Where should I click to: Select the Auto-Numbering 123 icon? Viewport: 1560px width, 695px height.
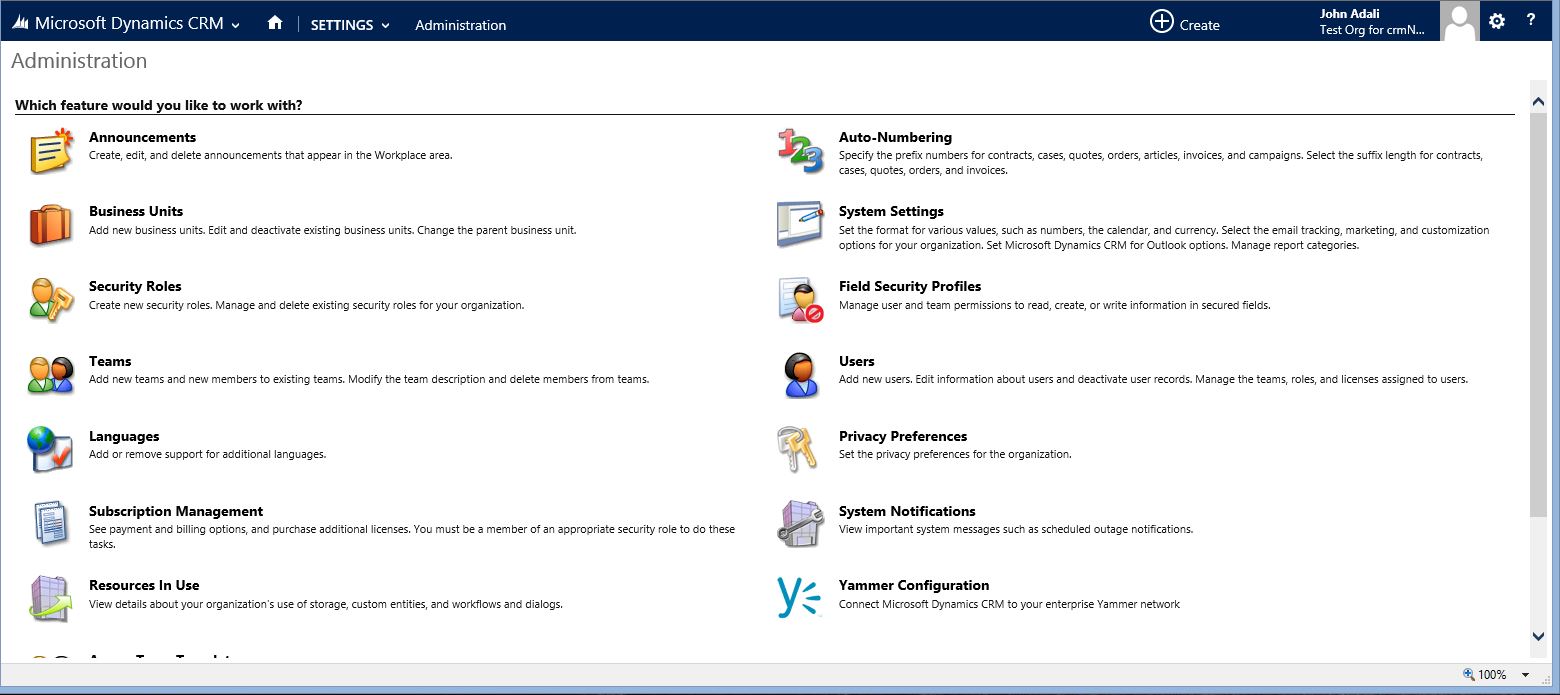pyautogui.click(x=800, y=150)
